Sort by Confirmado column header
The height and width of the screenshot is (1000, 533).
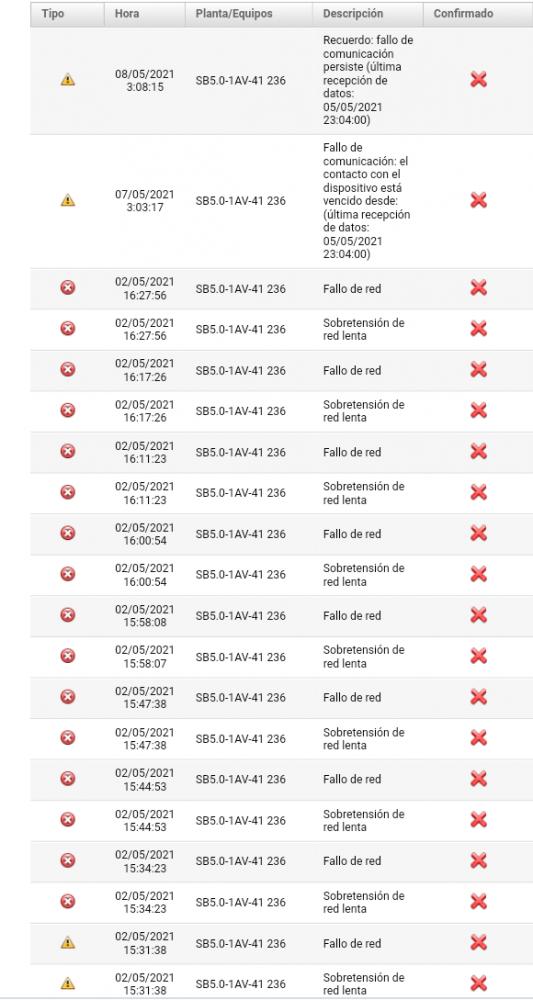coord(464,13)
